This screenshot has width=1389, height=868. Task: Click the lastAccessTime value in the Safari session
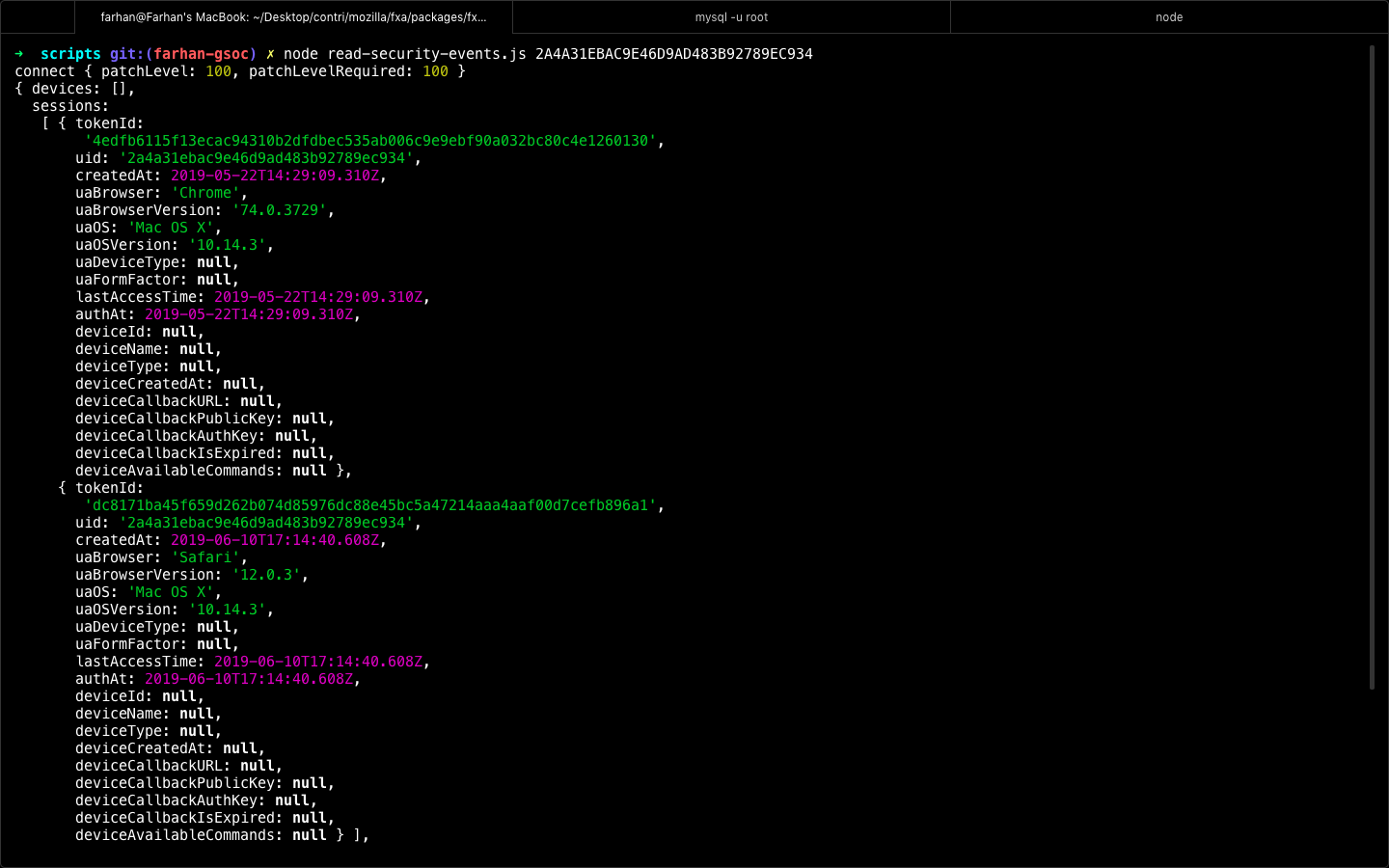(318, 662)
